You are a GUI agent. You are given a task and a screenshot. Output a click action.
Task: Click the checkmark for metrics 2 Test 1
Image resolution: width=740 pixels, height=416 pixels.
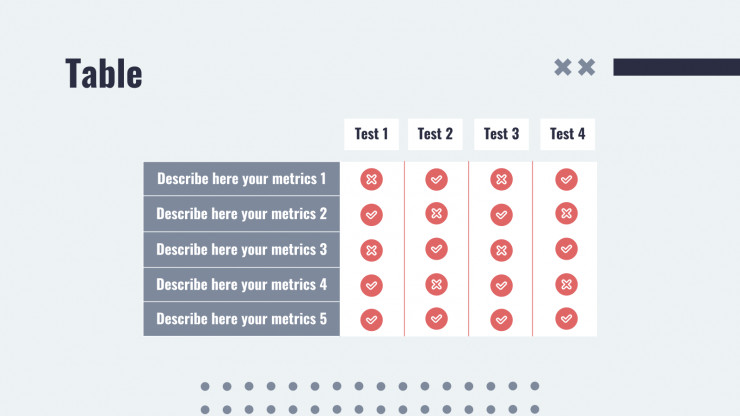[371, 215]
